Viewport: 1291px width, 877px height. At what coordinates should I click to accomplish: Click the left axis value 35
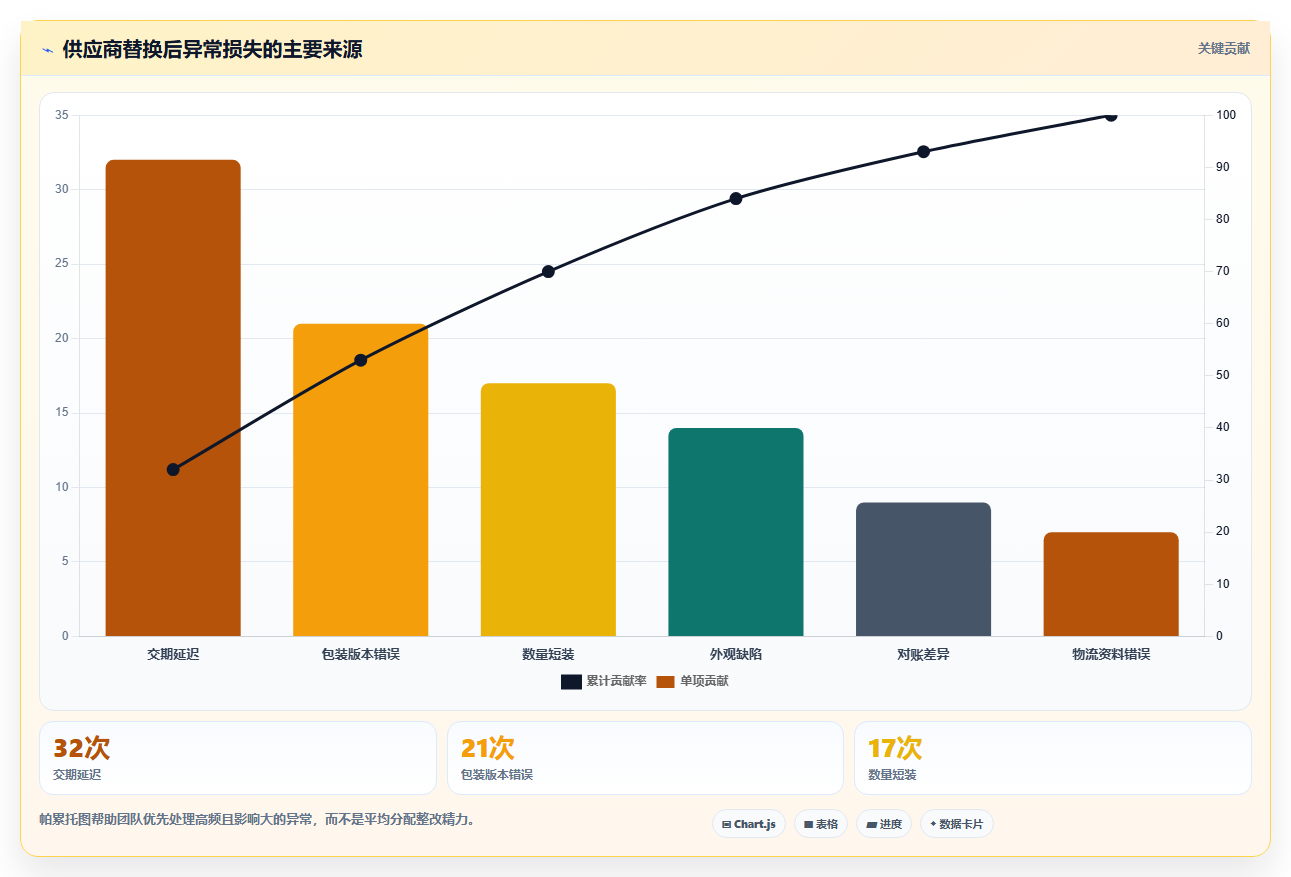tap(62, 115)
